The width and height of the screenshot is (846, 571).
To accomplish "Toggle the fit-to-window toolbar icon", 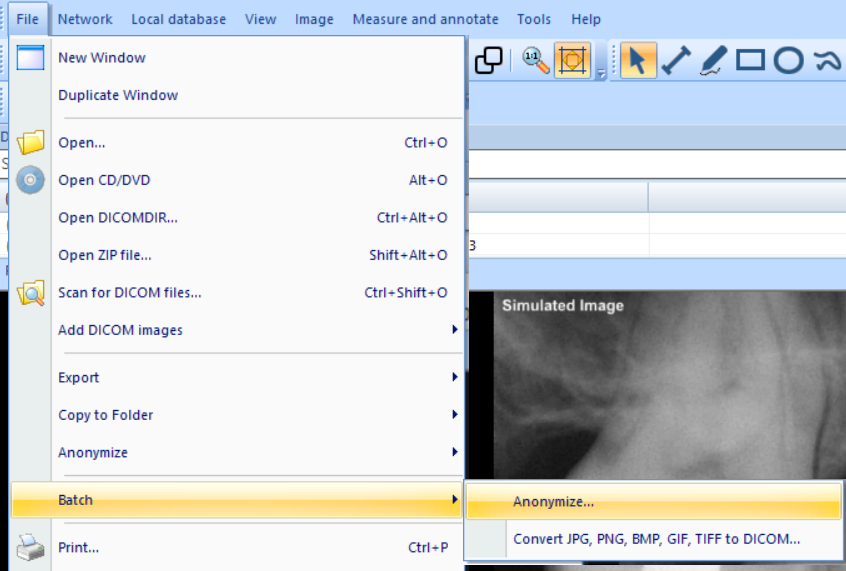I will pos(572,60).
